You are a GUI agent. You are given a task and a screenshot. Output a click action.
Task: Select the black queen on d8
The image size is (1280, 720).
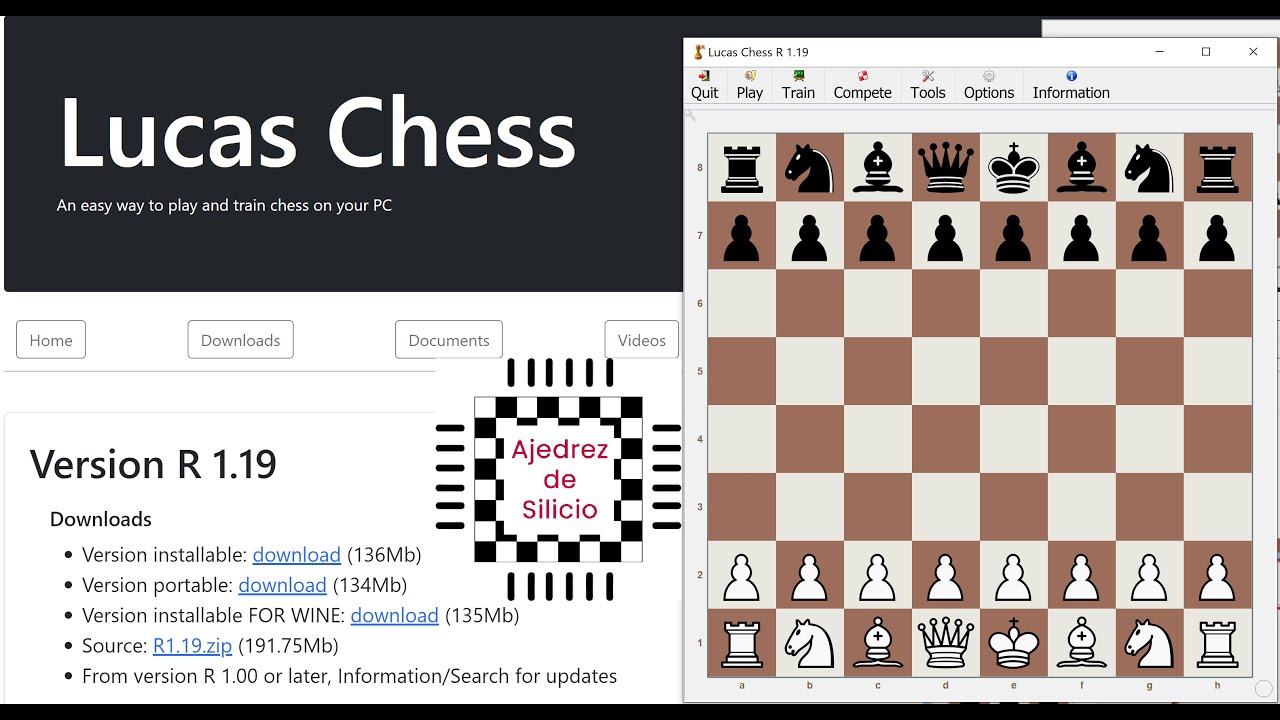946,167
